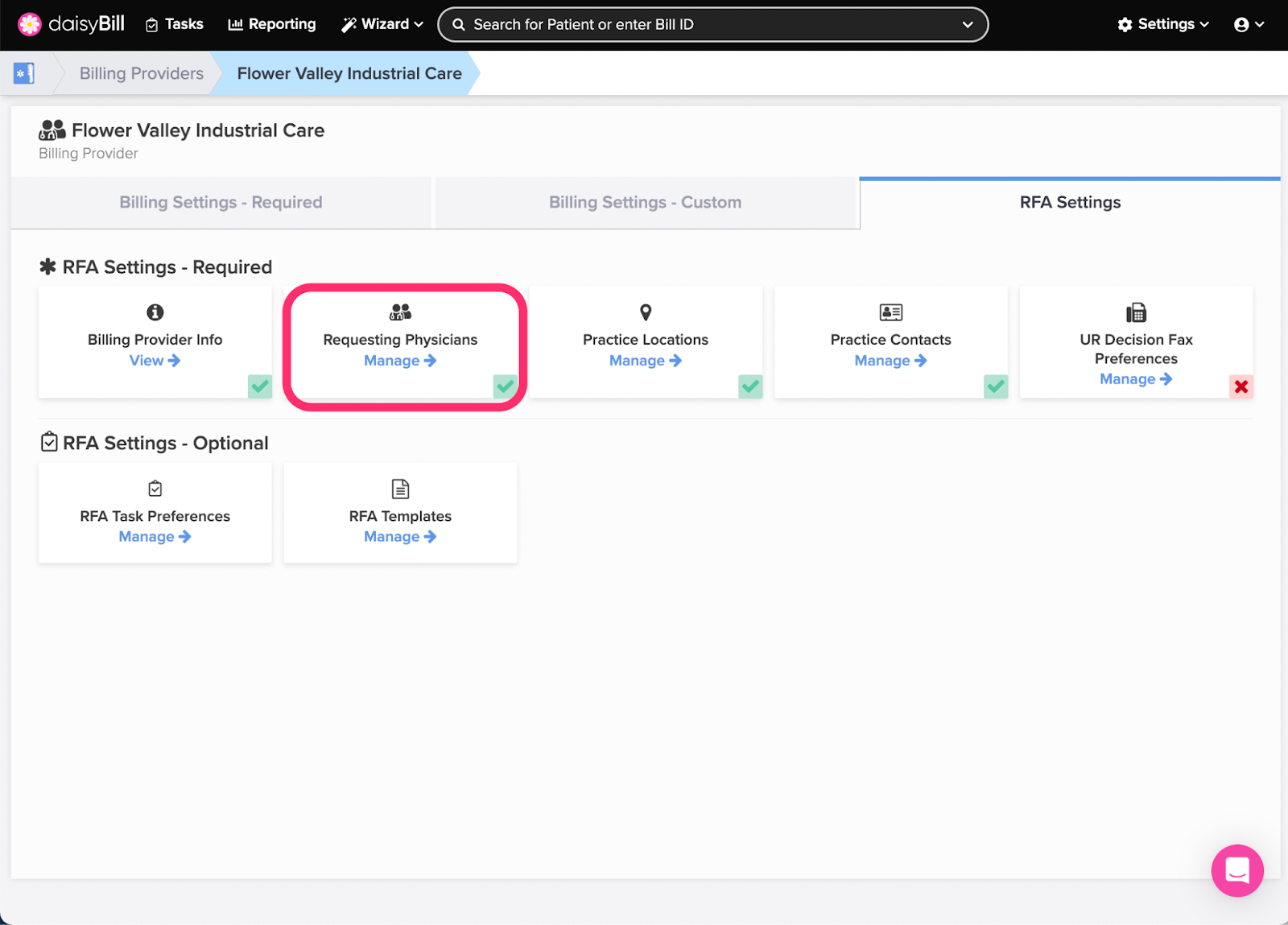Click the Practice Contacts card icon
Image resolution: width=1288 pixels, height=925 pixels.
click(891, 312)
